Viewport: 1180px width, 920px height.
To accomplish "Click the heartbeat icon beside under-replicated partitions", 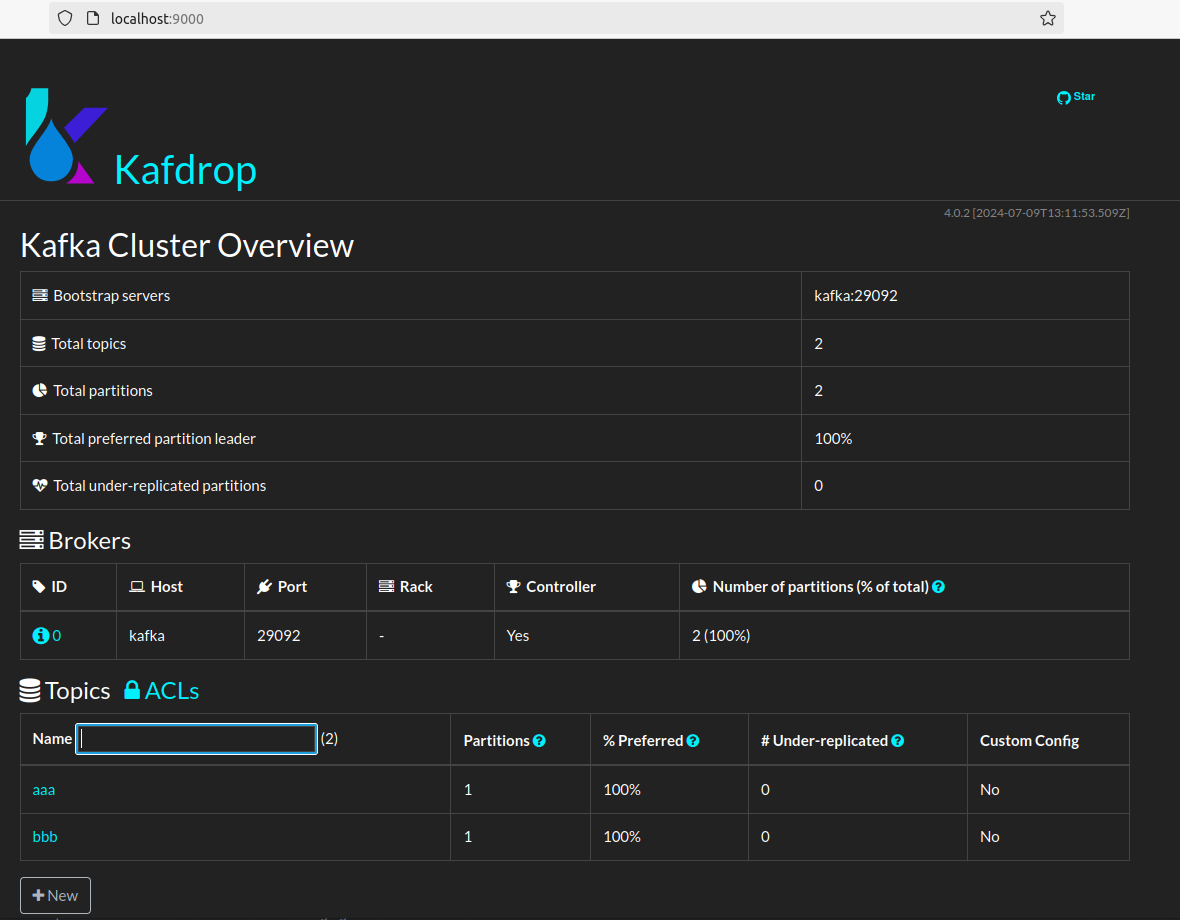I will (x=40, y=486).
